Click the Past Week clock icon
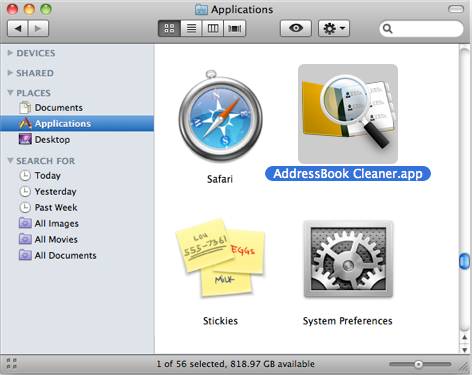The height and width of the screenshot is (375, 472). [25, 207]
